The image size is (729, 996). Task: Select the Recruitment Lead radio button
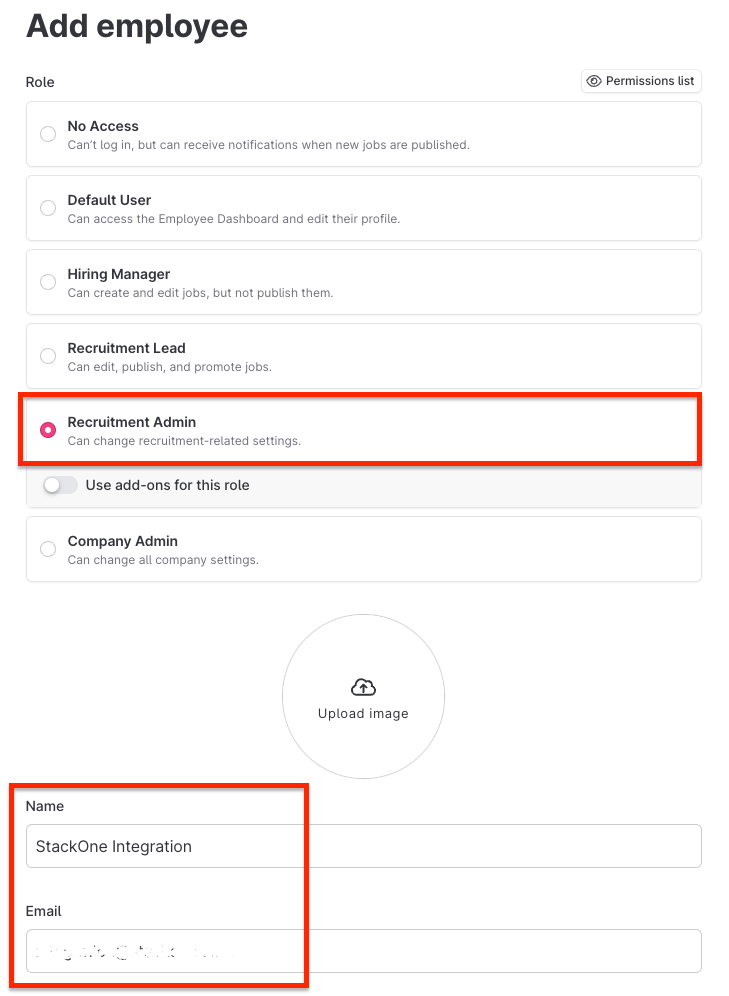pyautogui.click(x=48, y=356)
